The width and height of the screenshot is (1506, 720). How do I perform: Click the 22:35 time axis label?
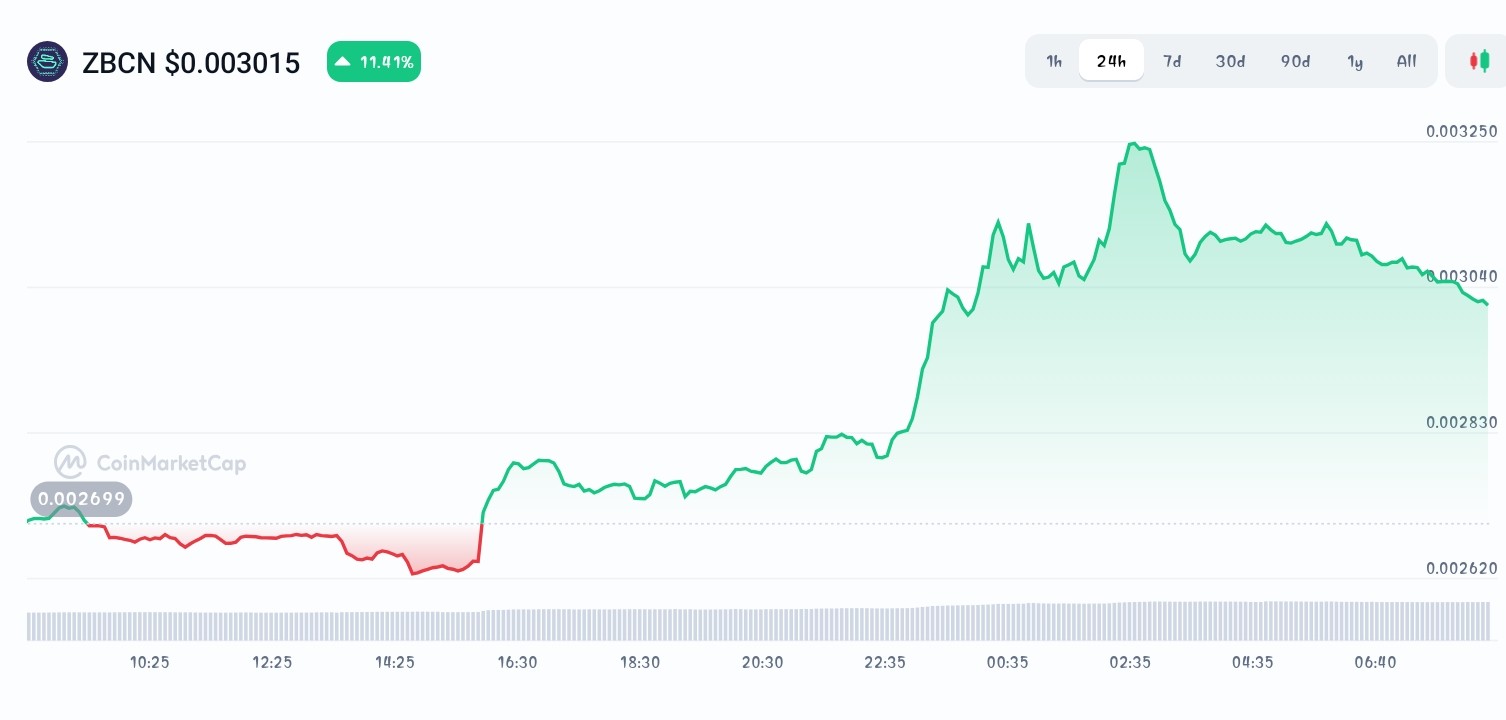(885, 662)
